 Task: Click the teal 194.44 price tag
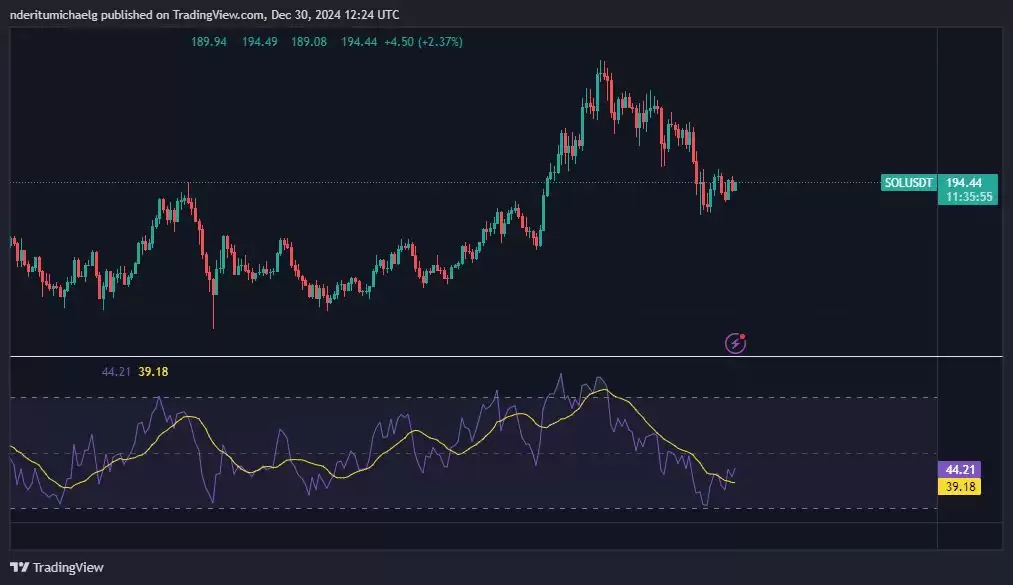point(964,183)
